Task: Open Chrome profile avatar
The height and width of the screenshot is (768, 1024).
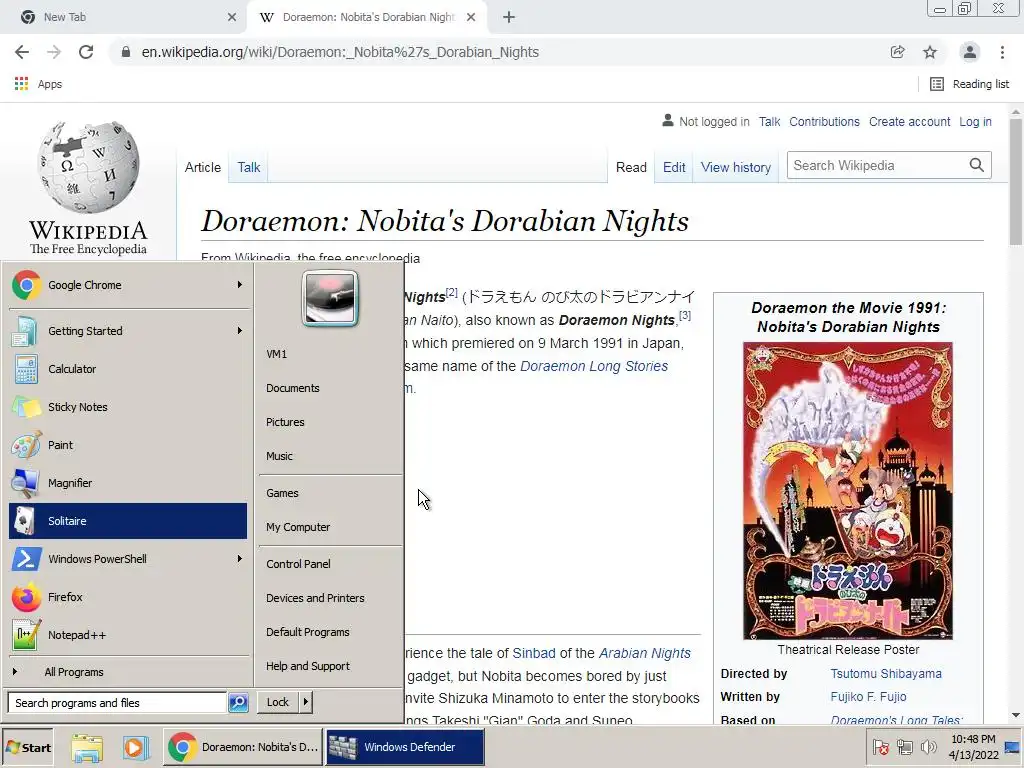Action: coord(970,52)
